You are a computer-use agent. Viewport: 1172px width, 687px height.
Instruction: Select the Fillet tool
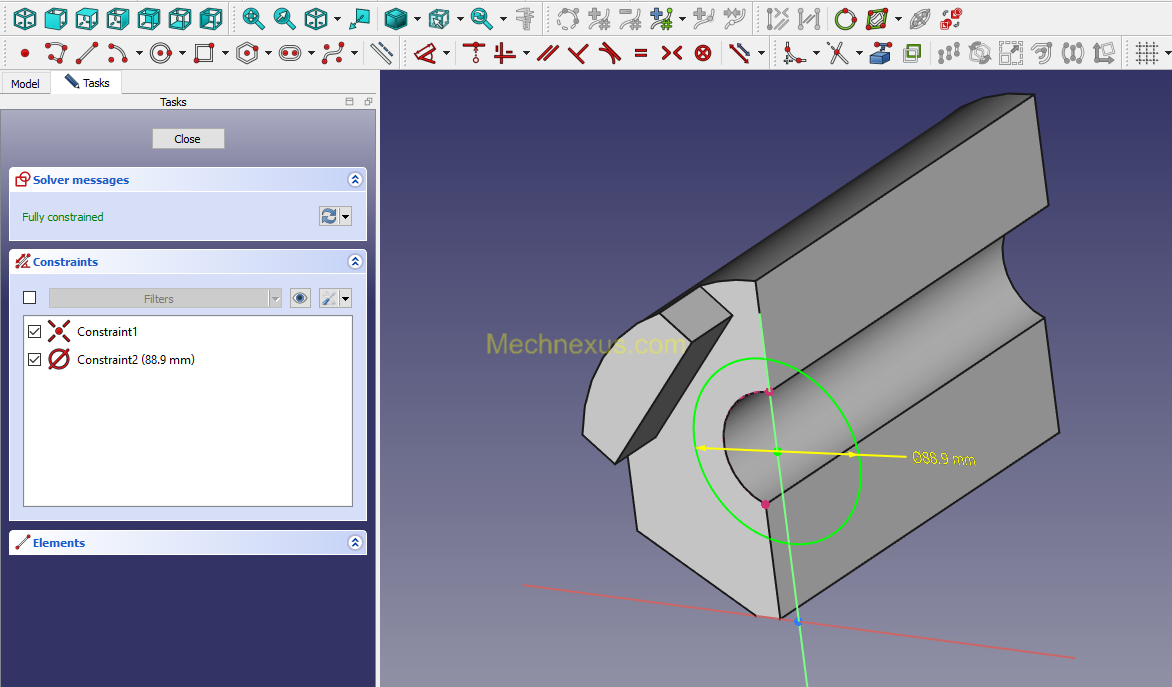pyautogui.click(x=794, y=53)
